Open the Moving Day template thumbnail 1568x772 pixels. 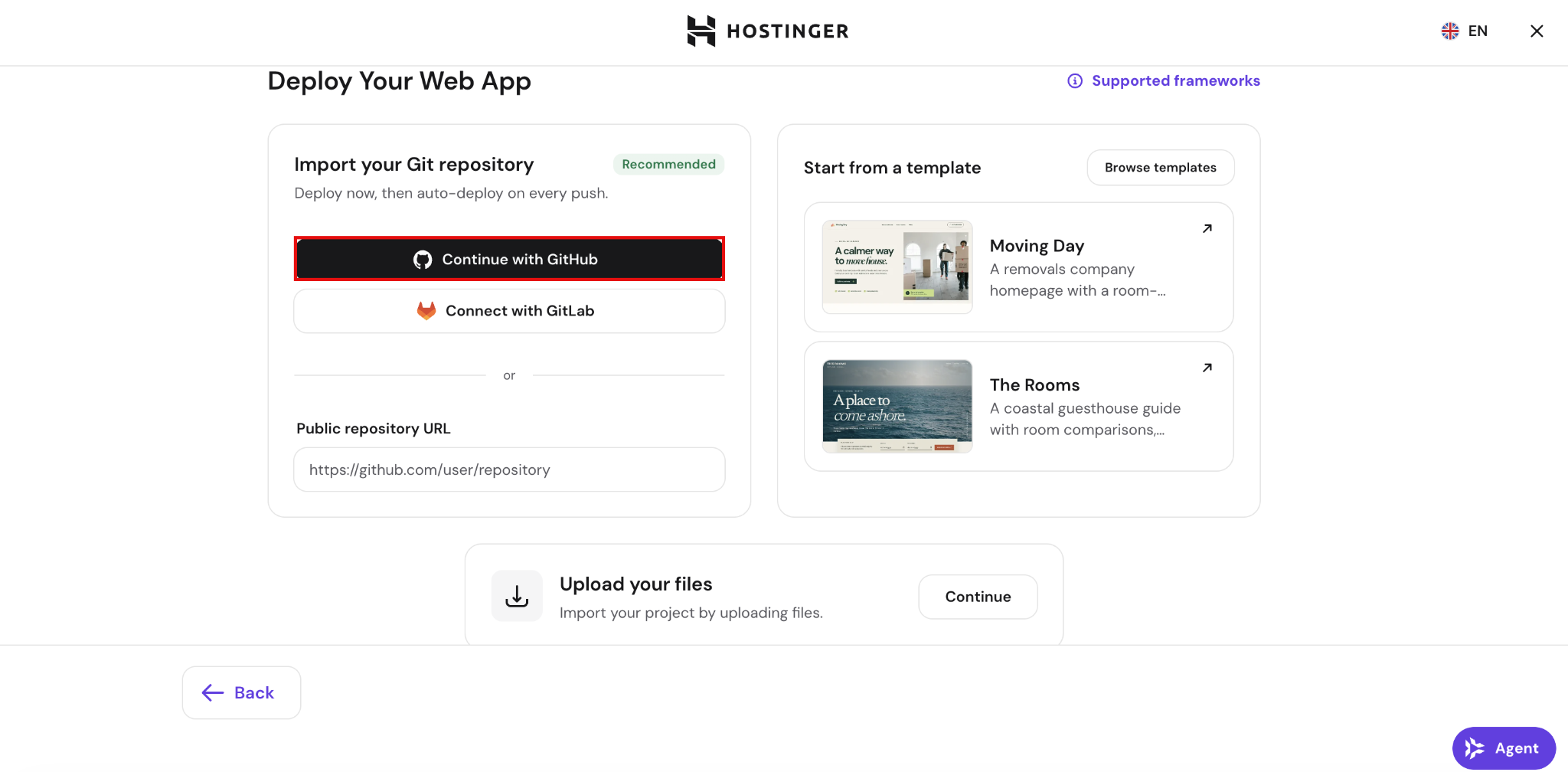coord(897,267)
